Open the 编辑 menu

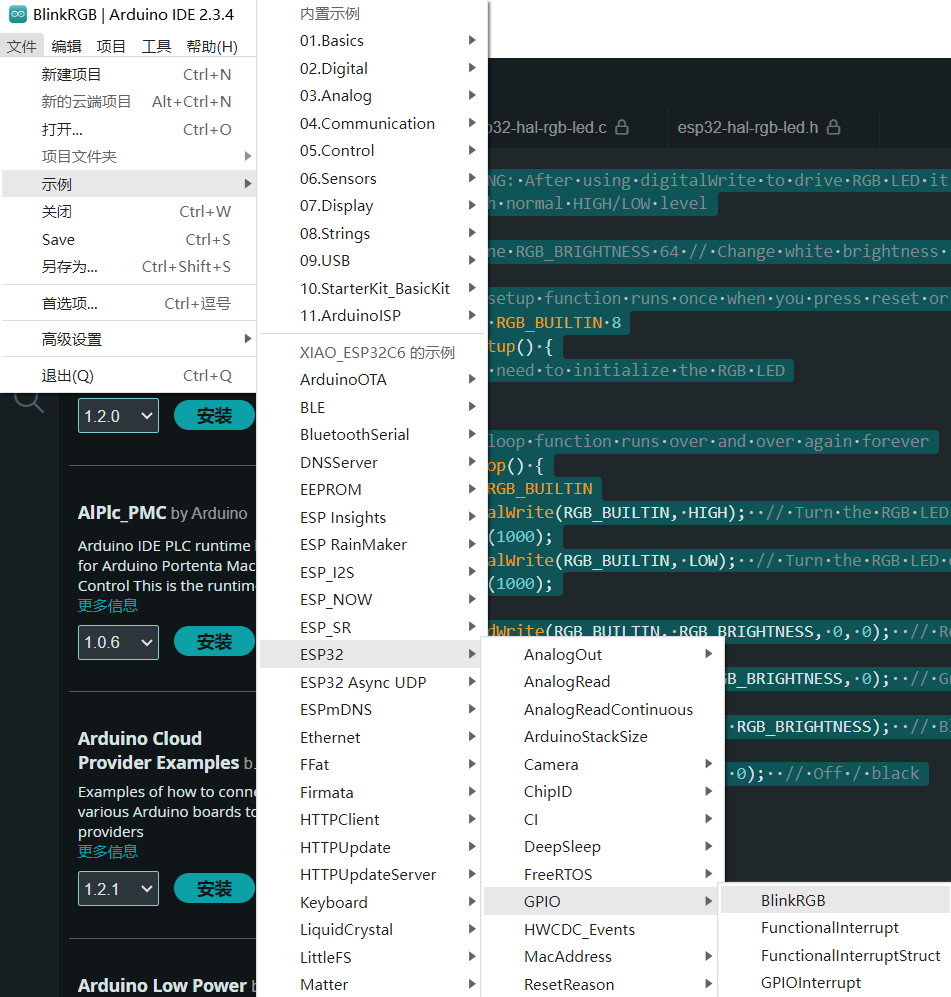click(66, 46)
